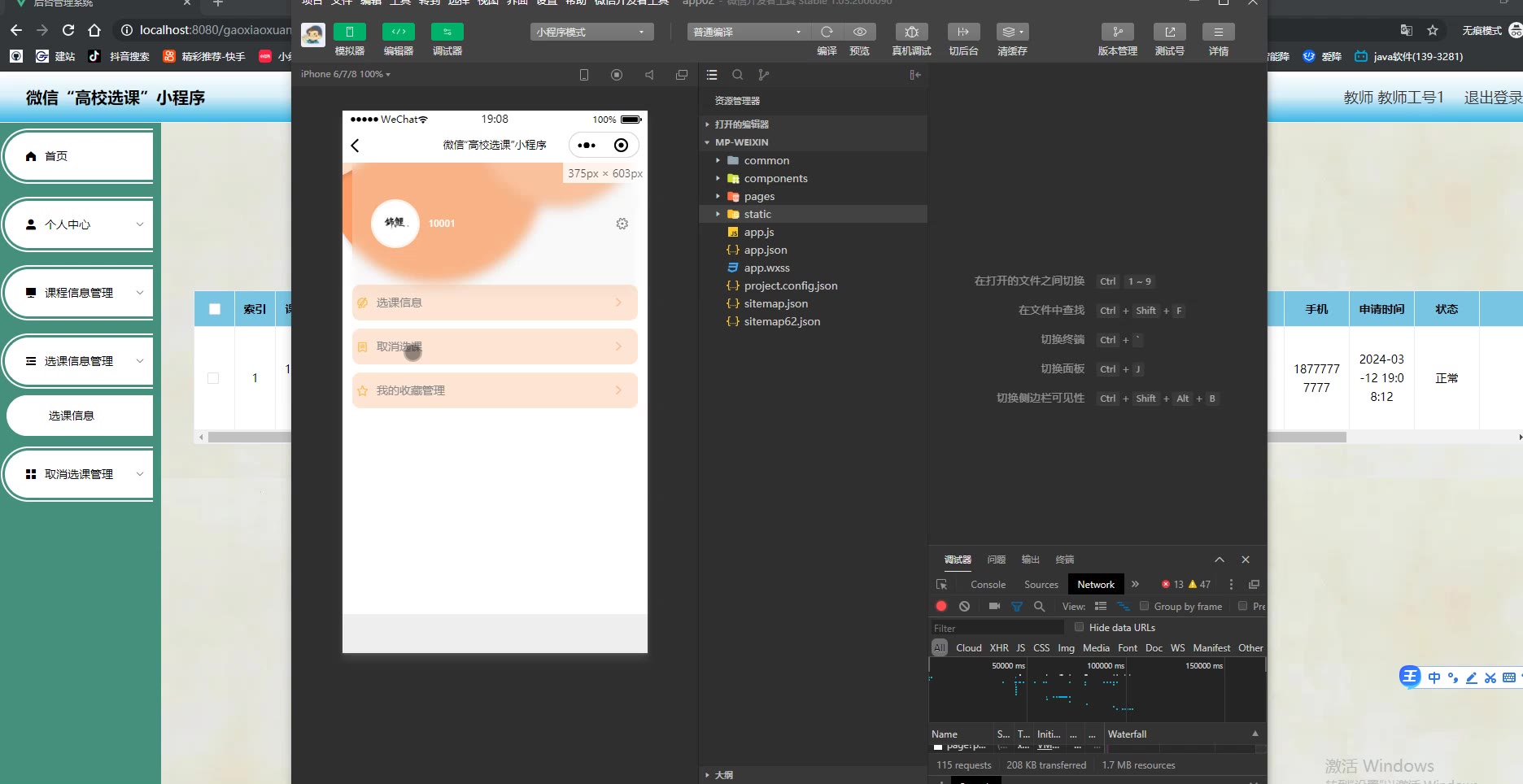1523x784 pixels.
Task: Open real device debugging (真机调试)
Action: point(911,33)
